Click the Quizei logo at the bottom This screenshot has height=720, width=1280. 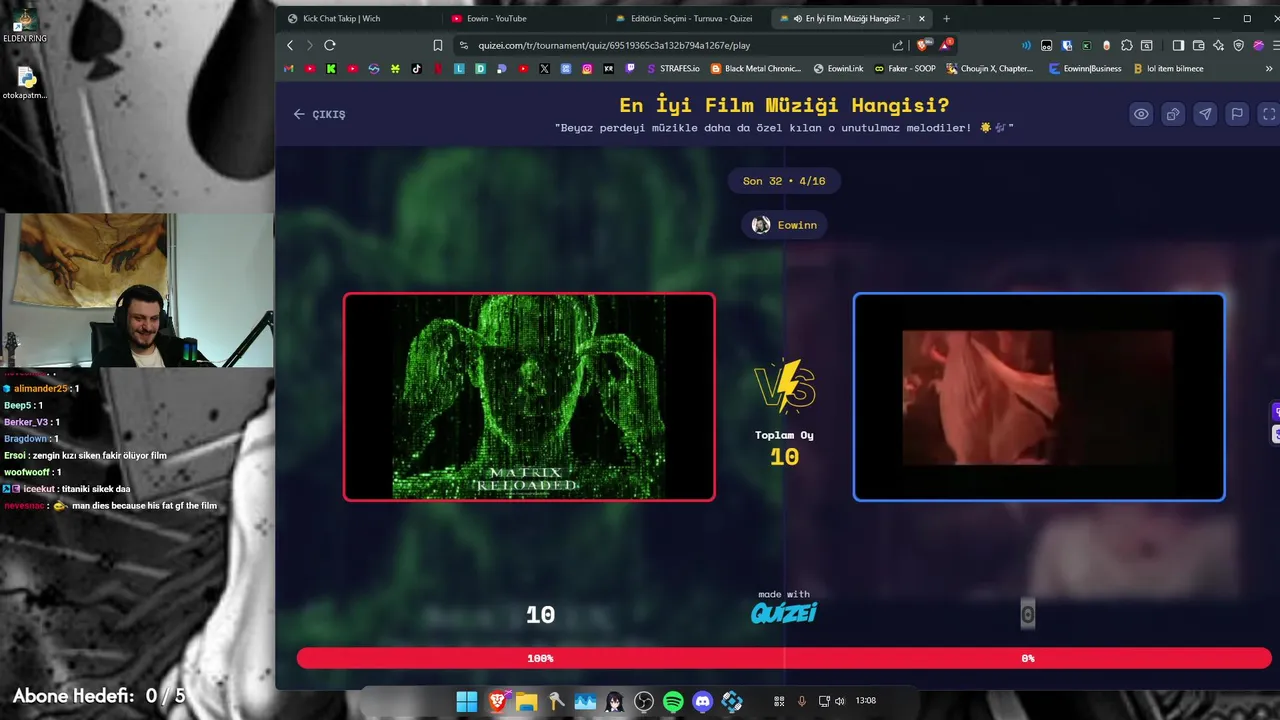(784, 613)
